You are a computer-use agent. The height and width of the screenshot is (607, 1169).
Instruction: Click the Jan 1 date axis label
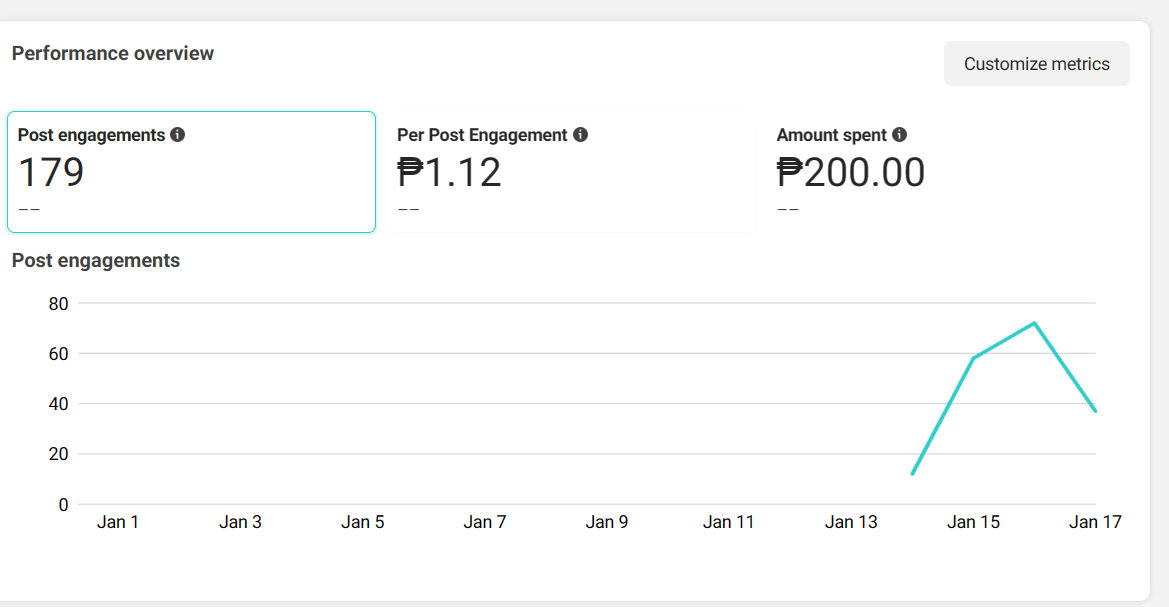[x=118, y=522]
